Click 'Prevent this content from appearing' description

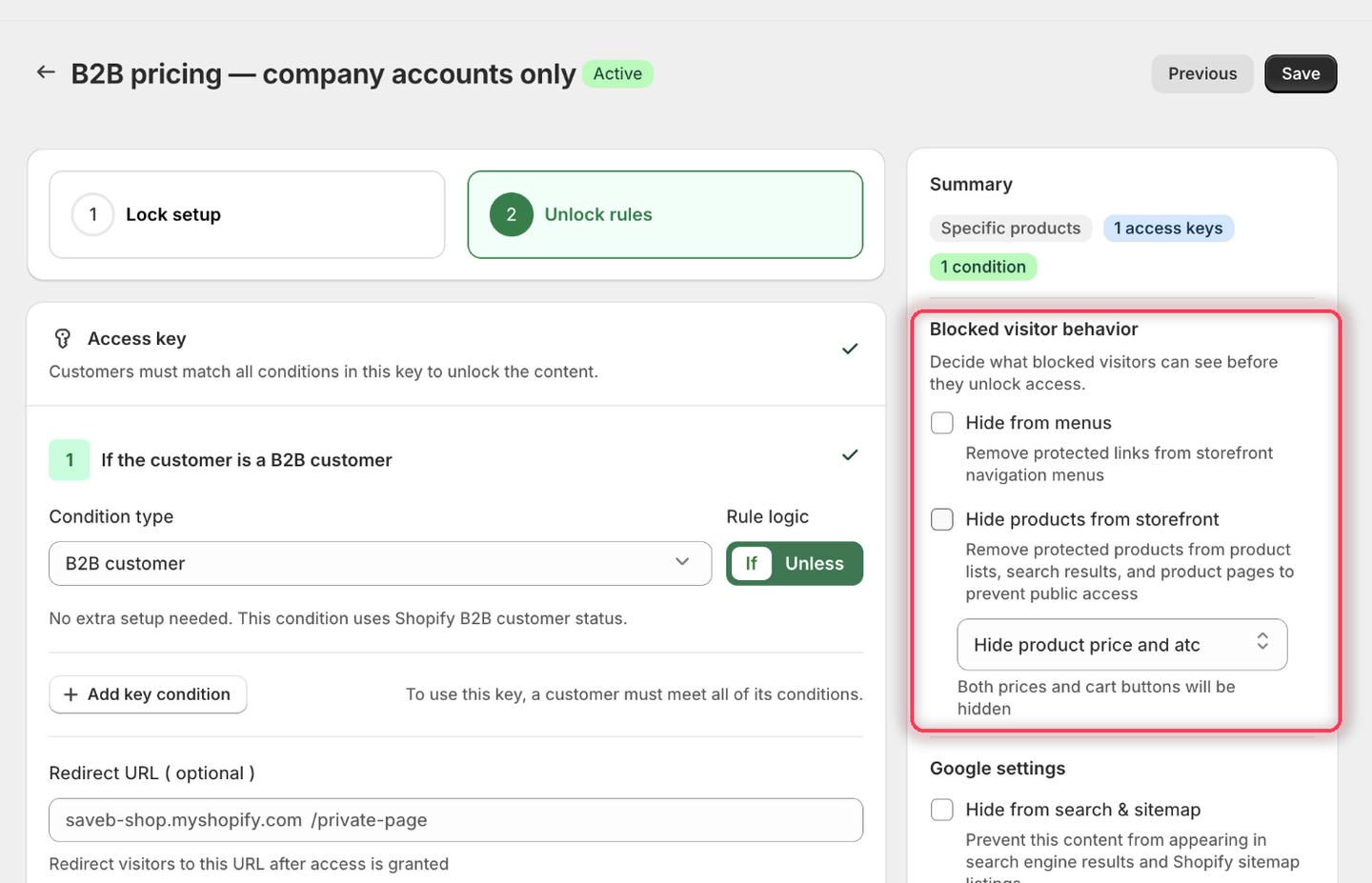pos(1133,855)
